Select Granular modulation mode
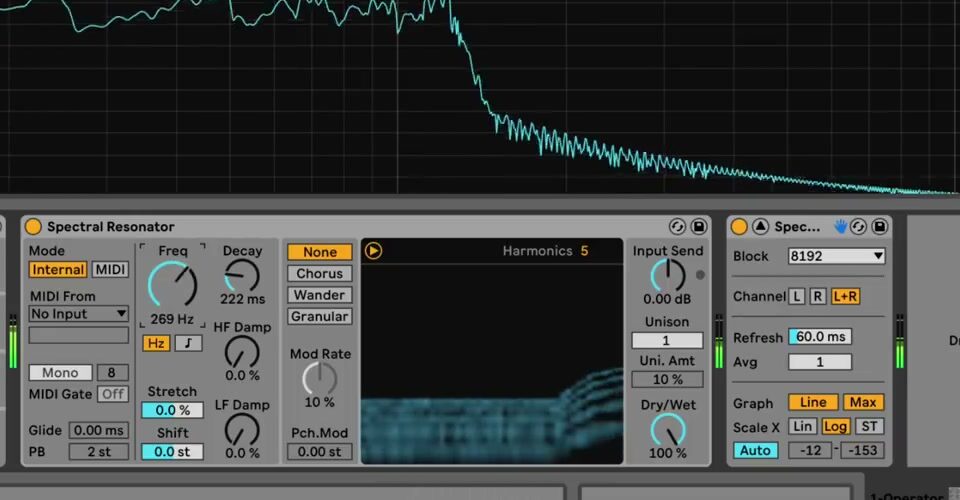 click(x=320, y=316)
